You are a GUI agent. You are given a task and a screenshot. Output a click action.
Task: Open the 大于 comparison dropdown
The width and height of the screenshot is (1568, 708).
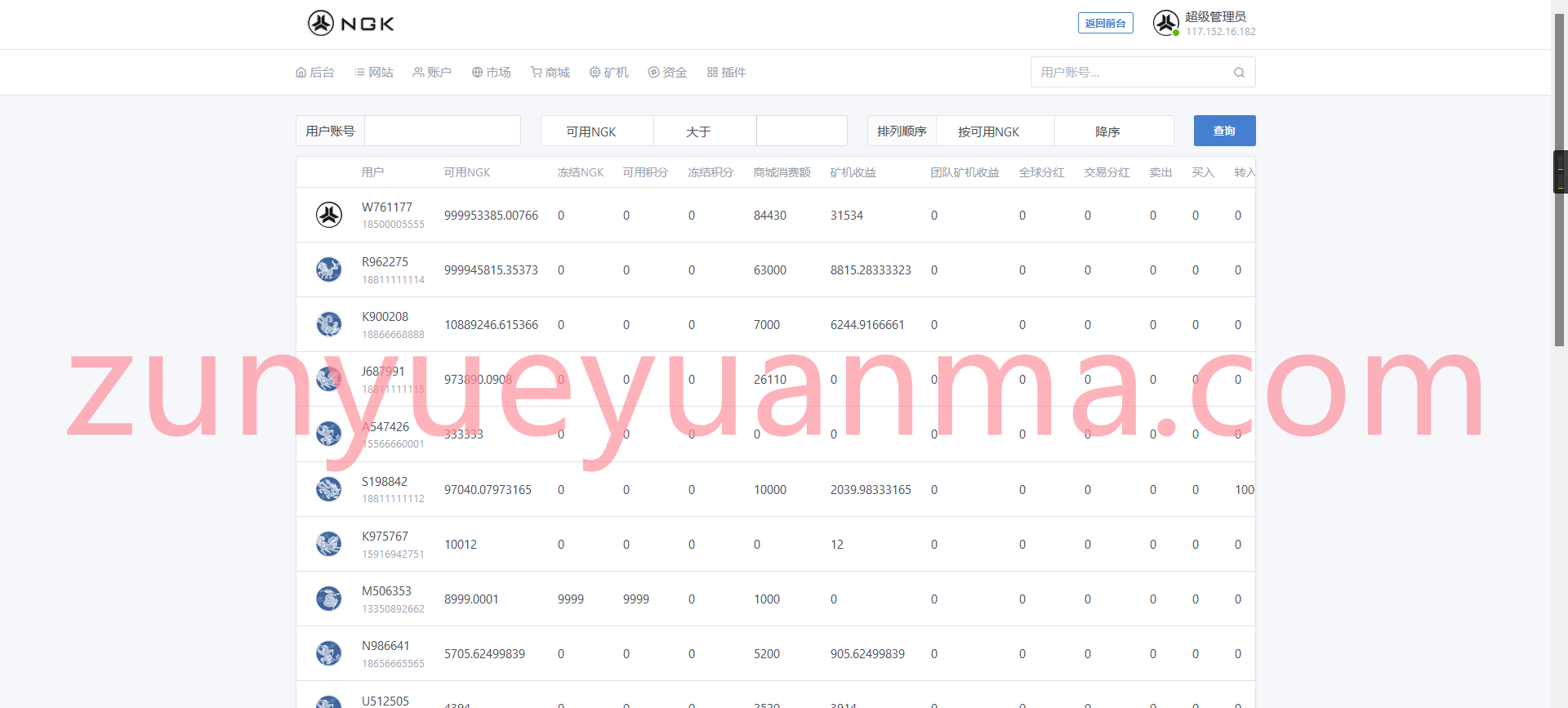(x=705, y=131)
